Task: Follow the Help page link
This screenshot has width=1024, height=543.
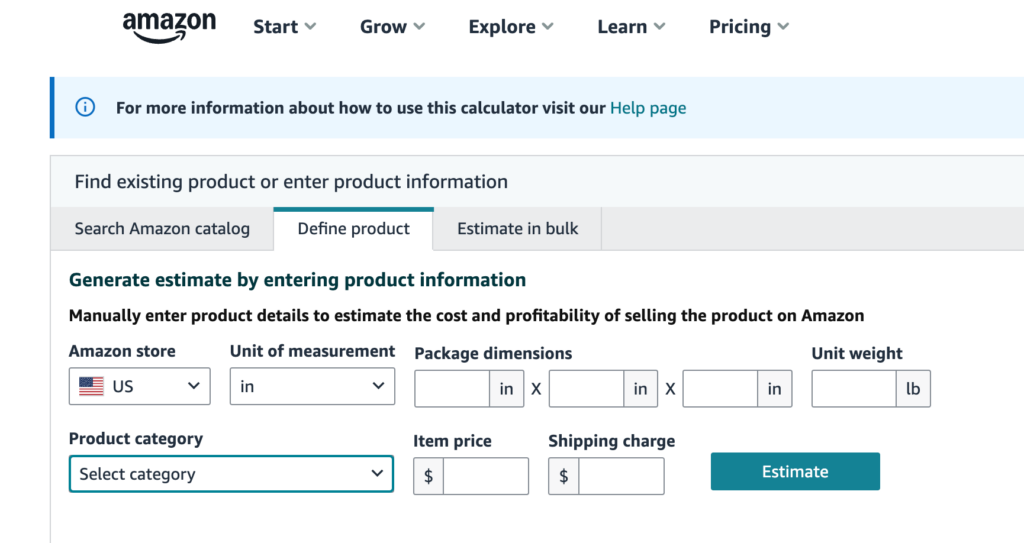Action: 648,108
